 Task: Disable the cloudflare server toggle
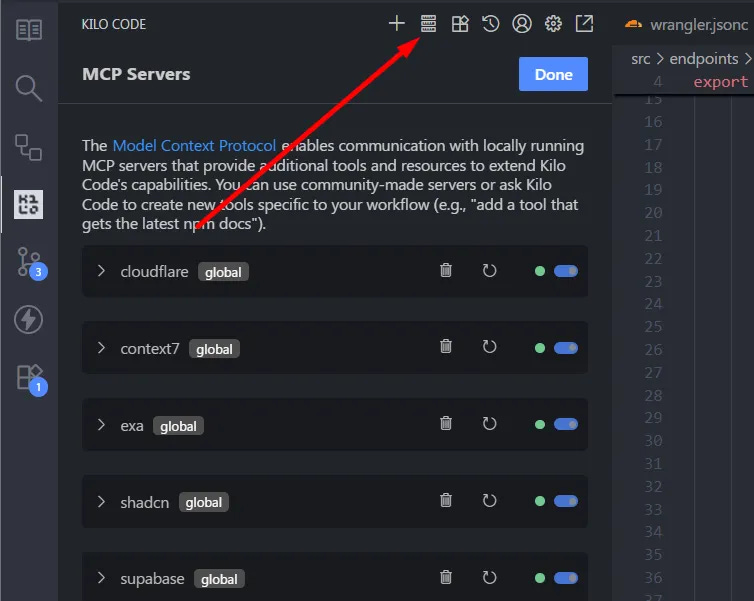(566, 271)
